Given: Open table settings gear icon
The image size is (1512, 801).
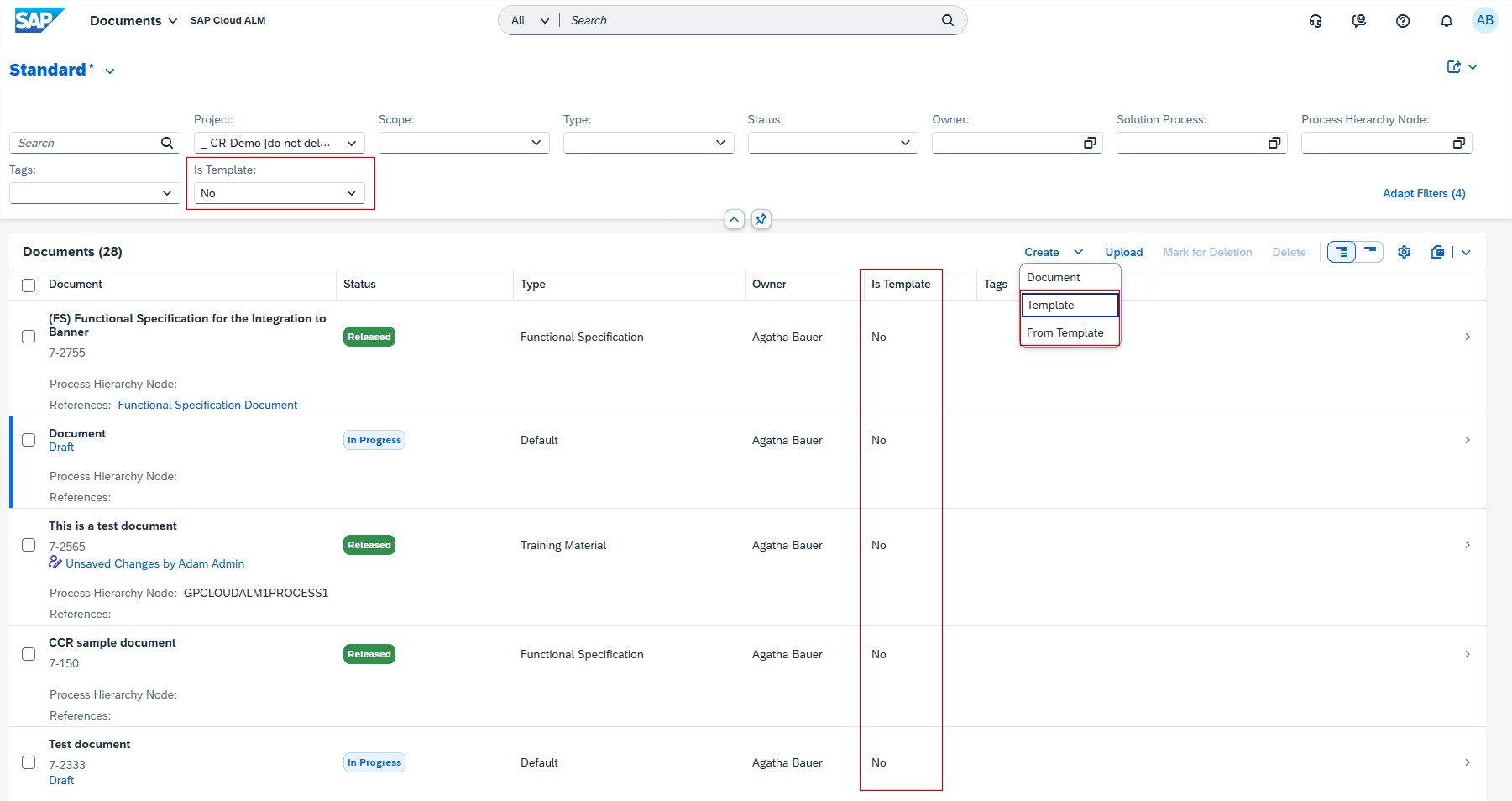Looking at the screenshot, I should pyautogui.click(x=1404, y=252).
